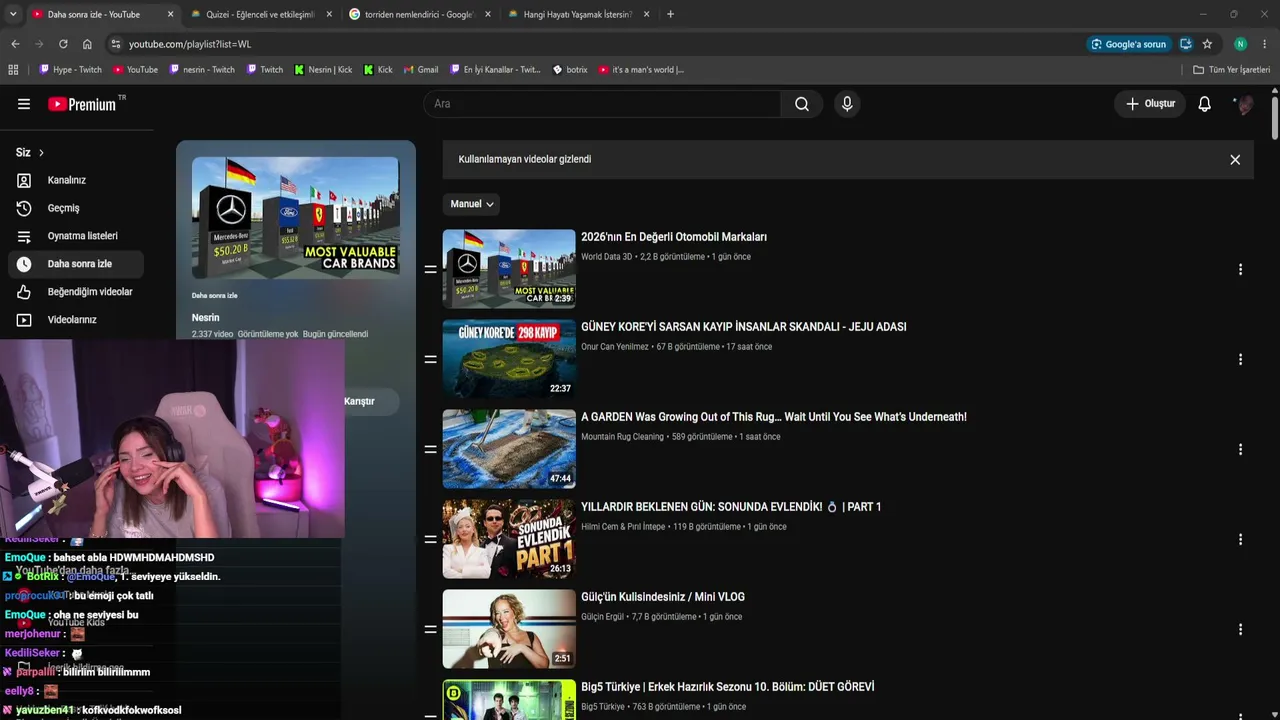
Task: Open options for 'Sonunda Evlendik Part 1' video
Action: (x=1240, y=539)
